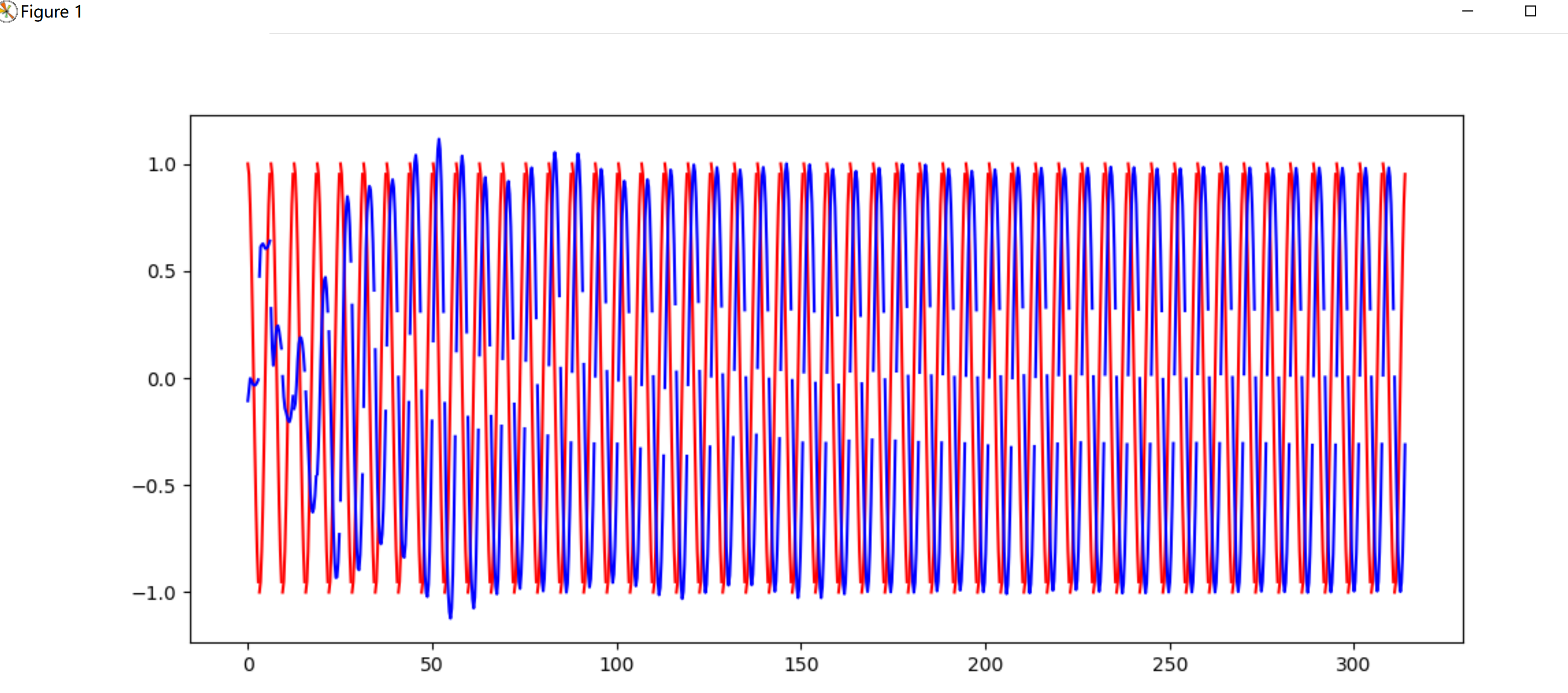Click the x-axis tick label 100
The image size is (1568, 693).
click(616, 664)
